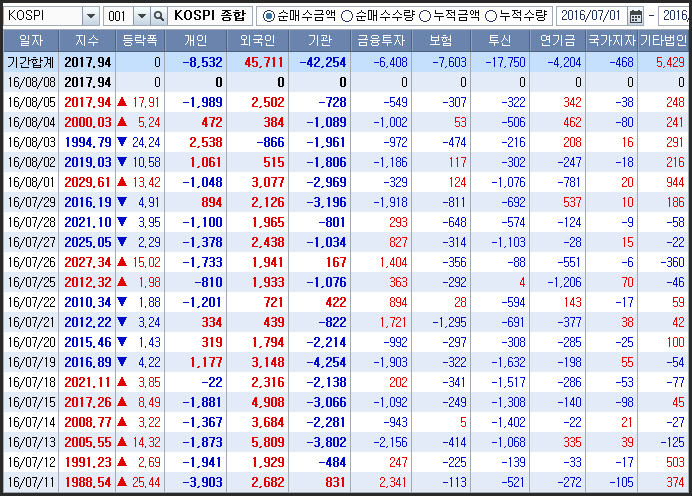Click index value 2000.03 on 16/08/04
Viewport: 692px width, 496px height.
click(x=88, y=122)
